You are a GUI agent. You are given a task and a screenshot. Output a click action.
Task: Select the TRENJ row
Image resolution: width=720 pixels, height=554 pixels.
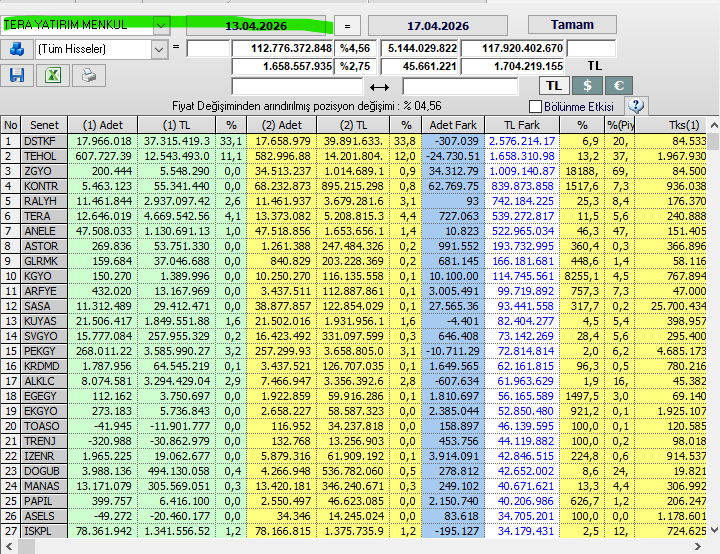point(353,441)
